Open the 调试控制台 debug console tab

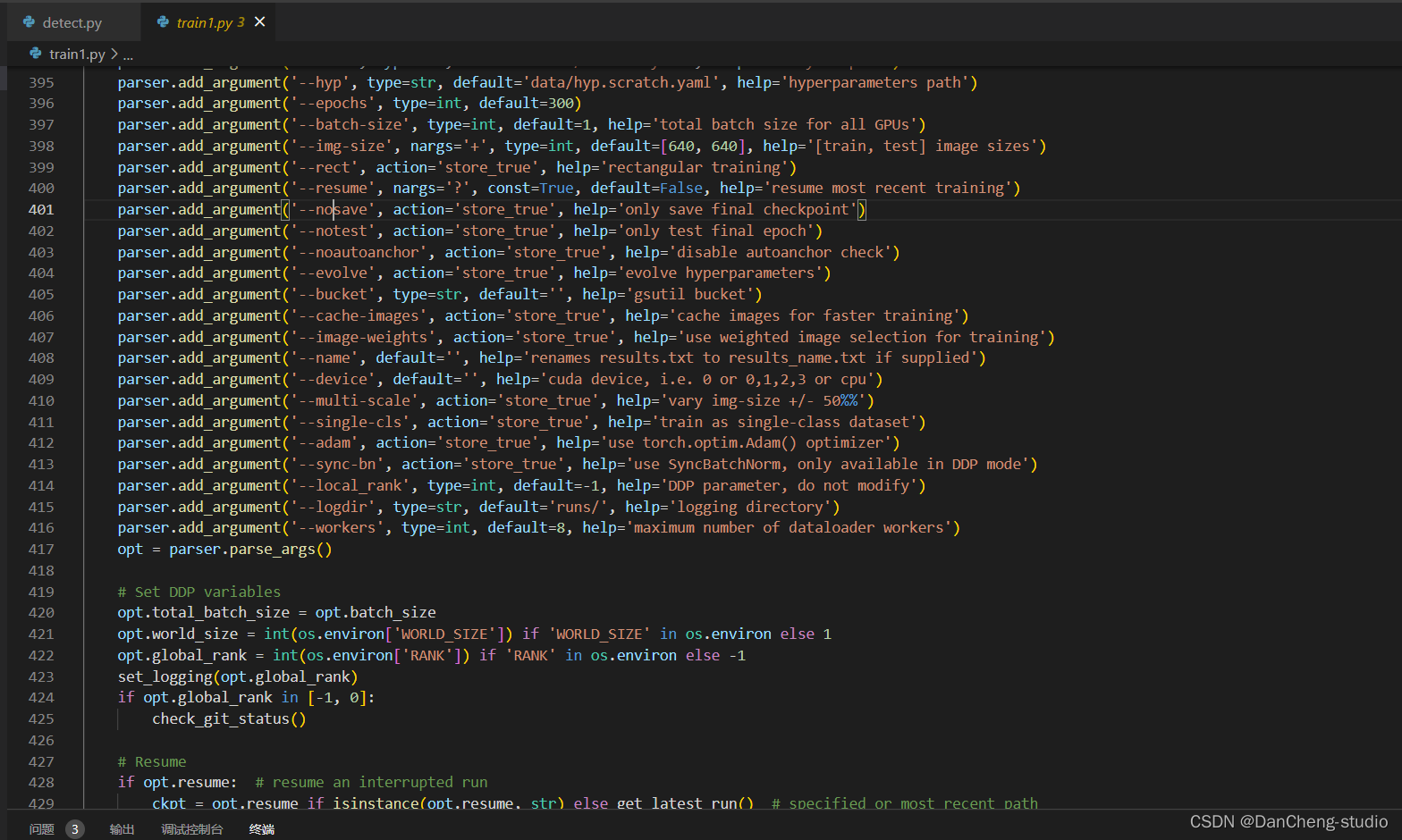point(192,829)
